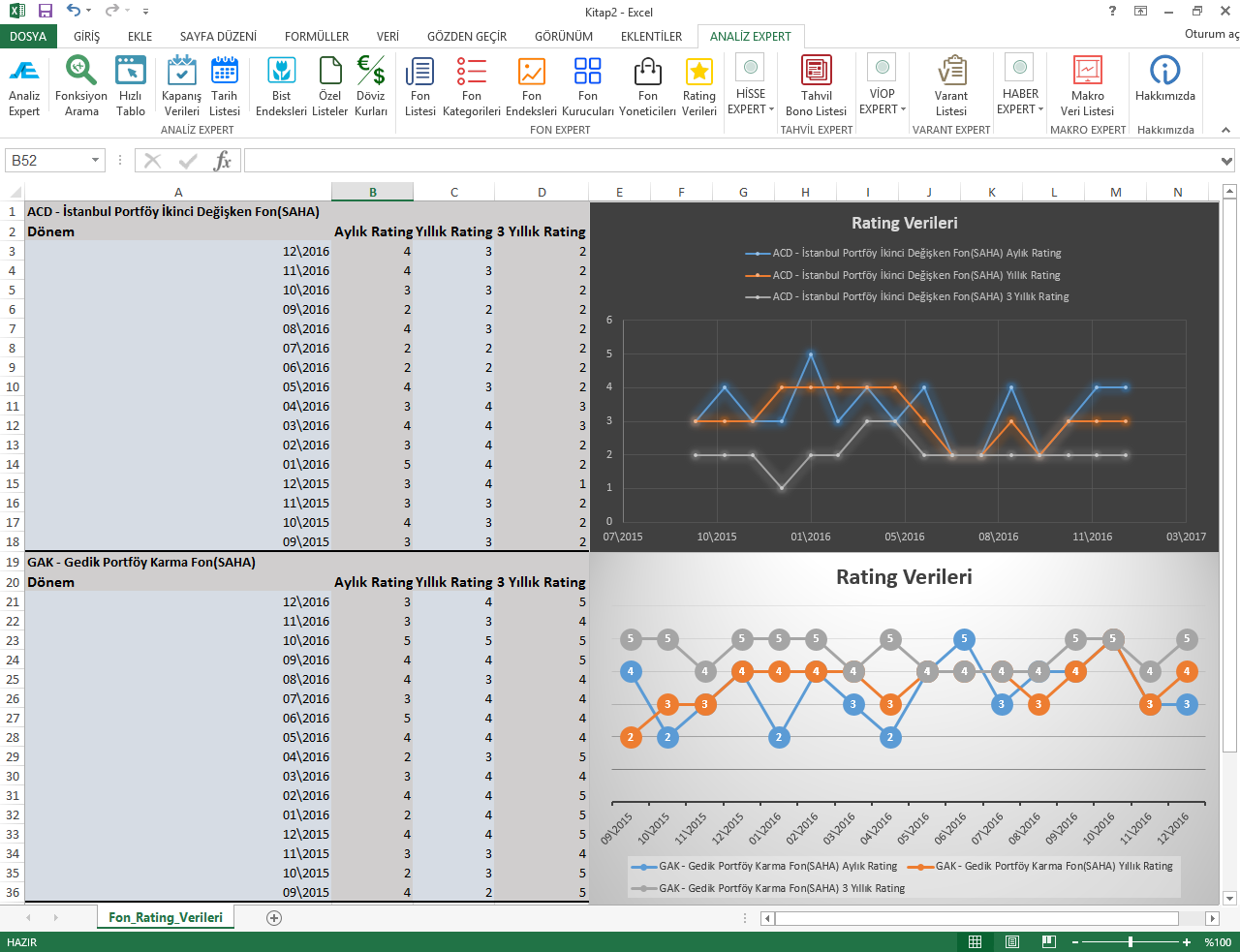Add a new sheet with plus button
1240x952 pixels.
coord(274,918)
